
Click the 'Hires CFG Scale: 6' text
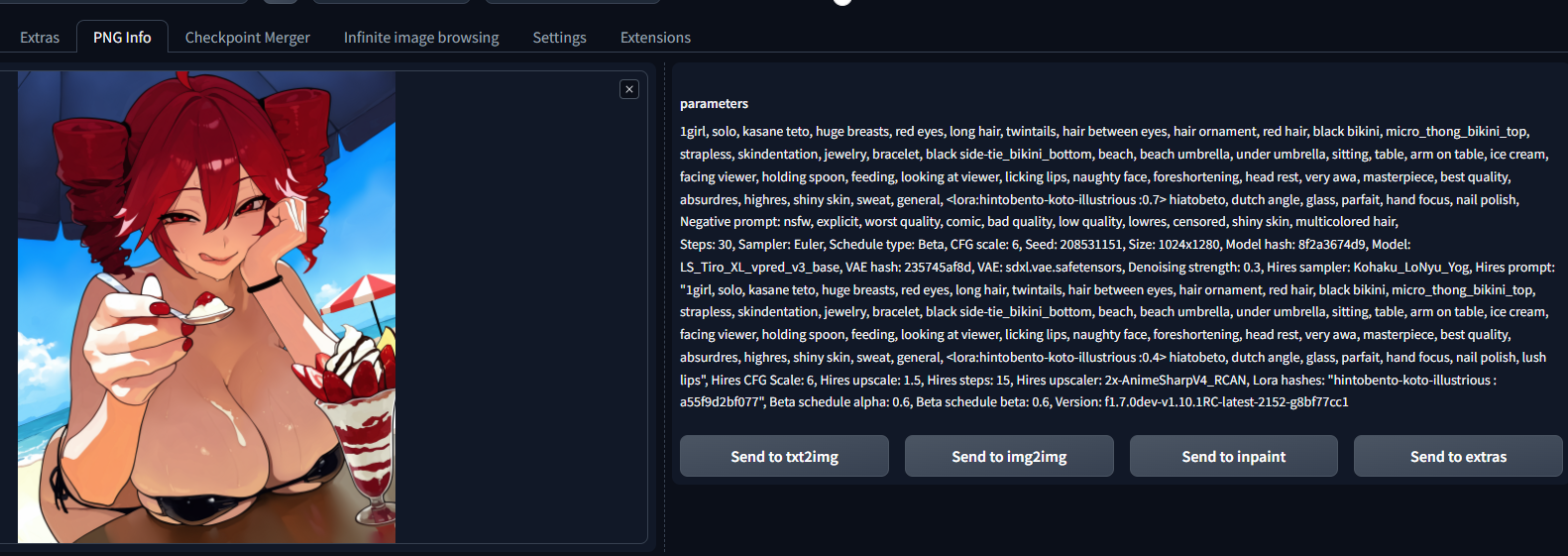pyautogui.click(x=761, y=380)
